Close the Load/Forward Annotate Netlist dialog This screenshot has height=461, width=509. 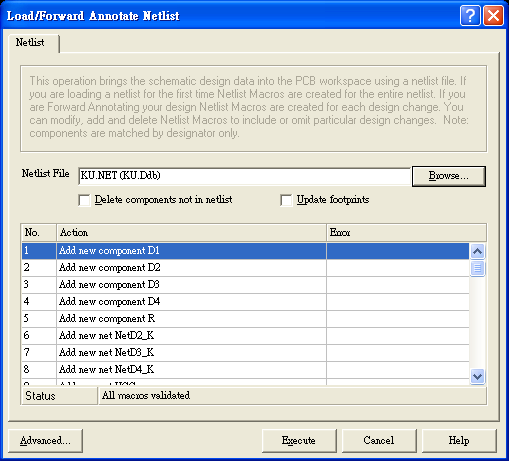pyautogui.click(x=493, y=15)
